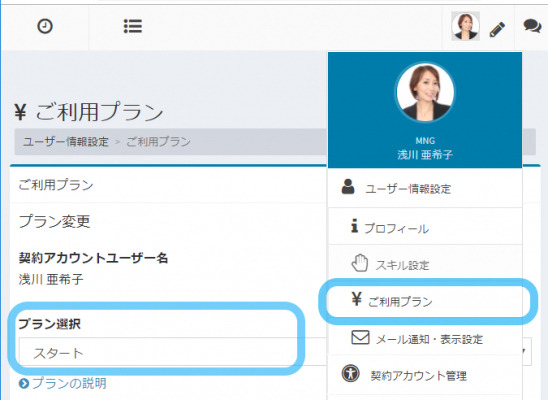Click the small profile avatar in header
Viewport: 548px width, 400px height.
click(465, 26)
